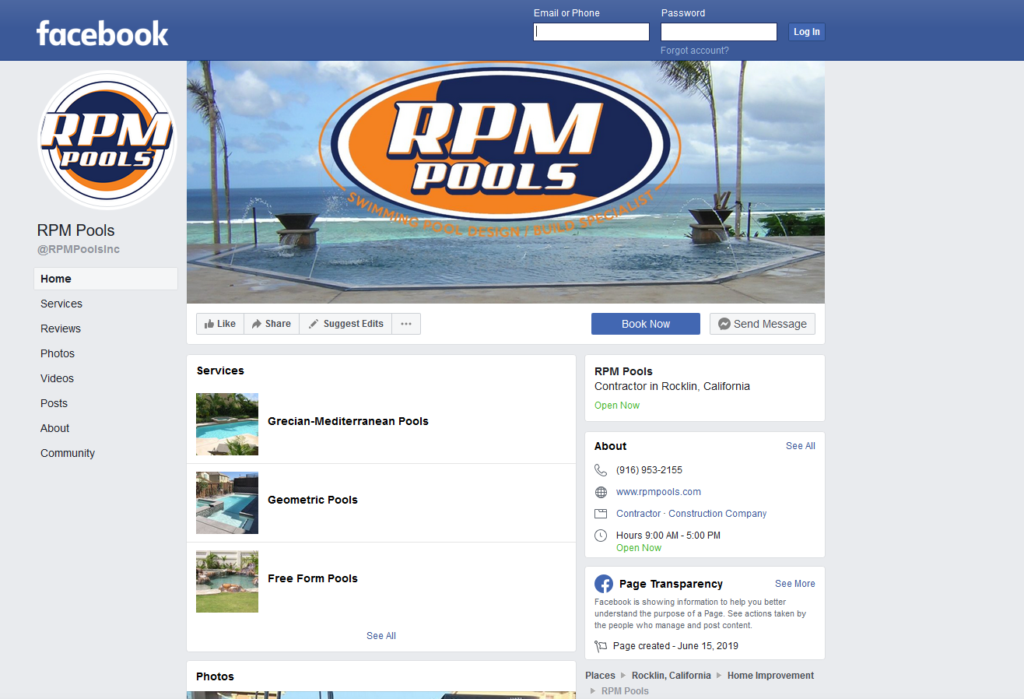Click RPM Pools page name in sidebar

coord(76,231)
